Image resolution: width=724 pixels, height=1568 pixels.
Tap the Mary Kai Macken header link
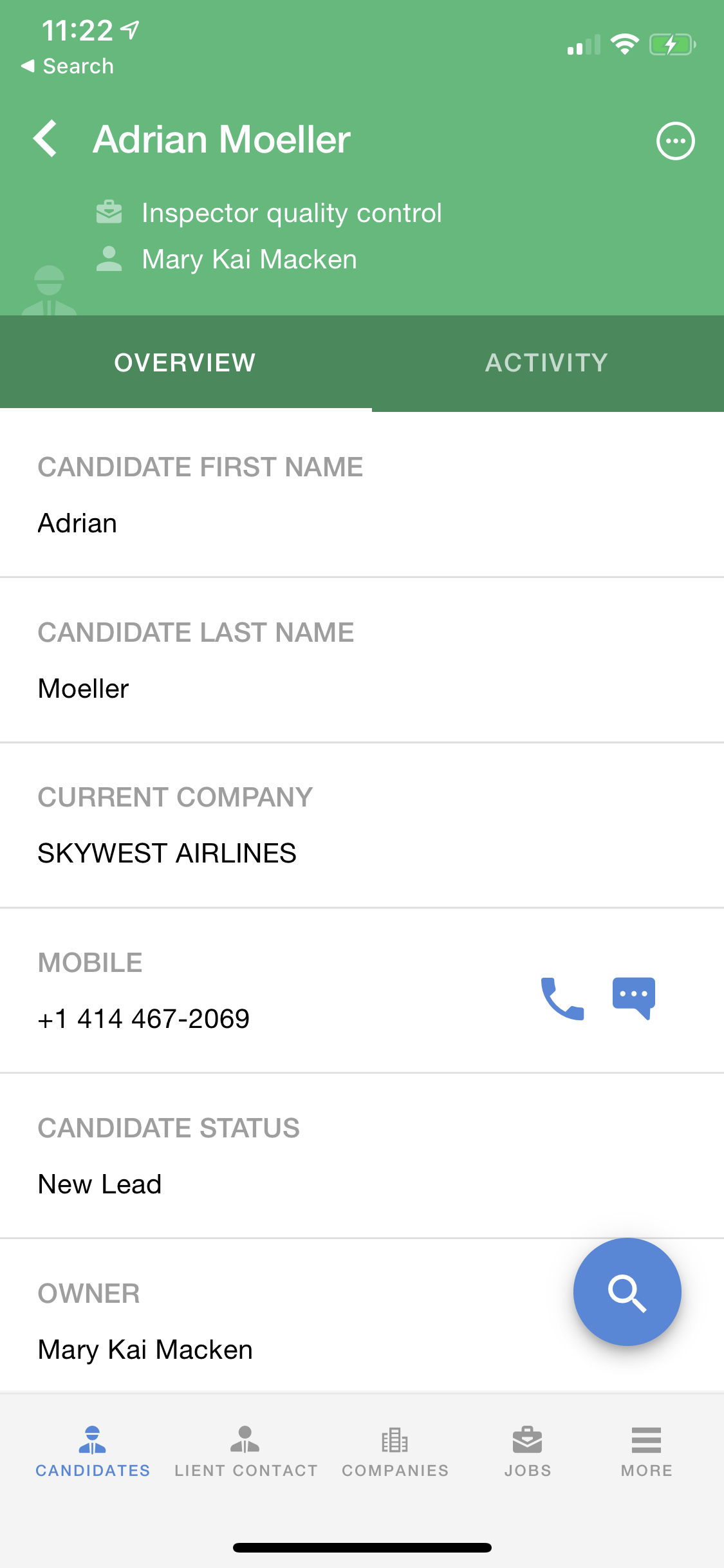click(x=249, y=259)
